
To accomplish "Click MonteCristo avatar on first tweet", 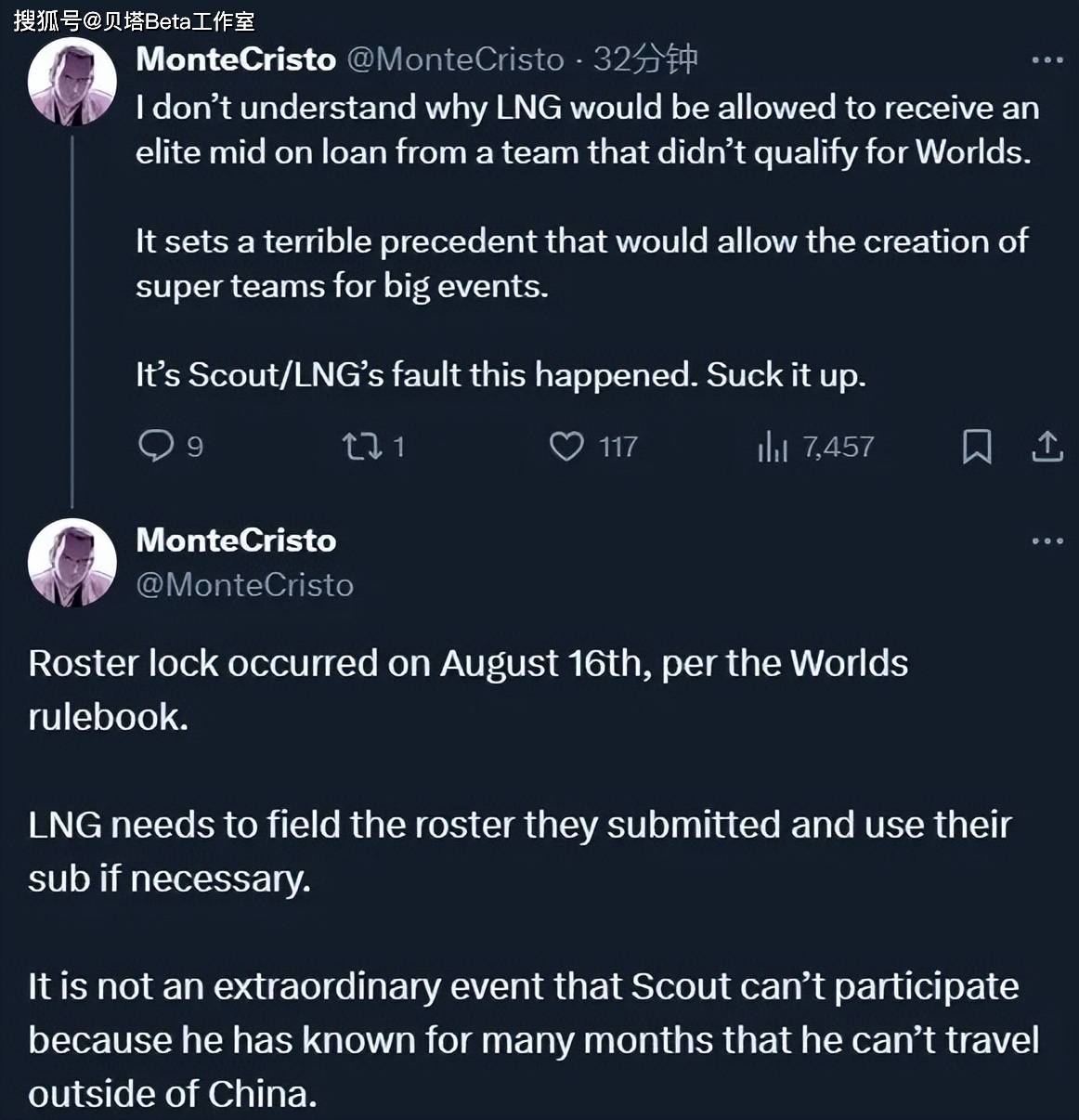I will (71, 82).
